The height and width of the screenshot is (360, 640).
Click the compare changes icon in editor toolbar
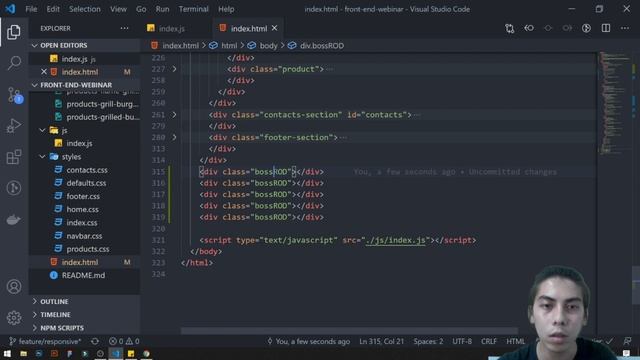point(509,28)
